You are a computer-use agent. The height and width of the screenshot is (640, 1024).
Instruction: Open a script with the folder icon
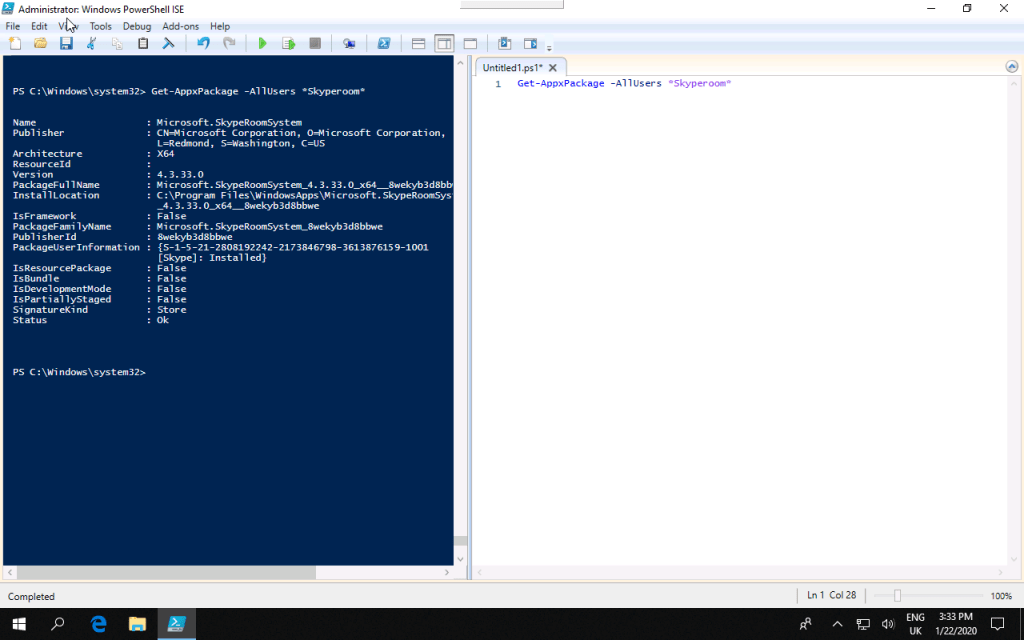pyautogui.click(x=41, y=44)
